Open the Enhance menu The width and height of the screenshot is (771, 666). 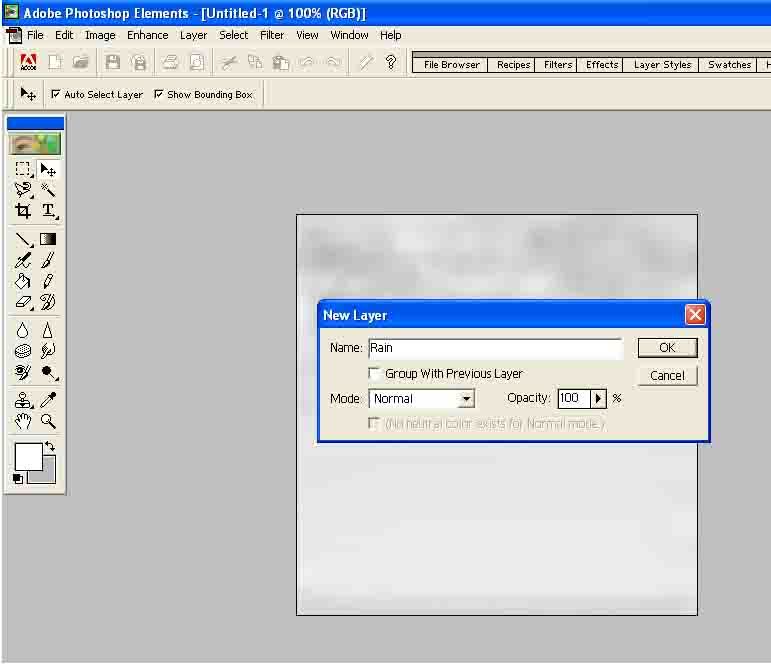point(147,35)
